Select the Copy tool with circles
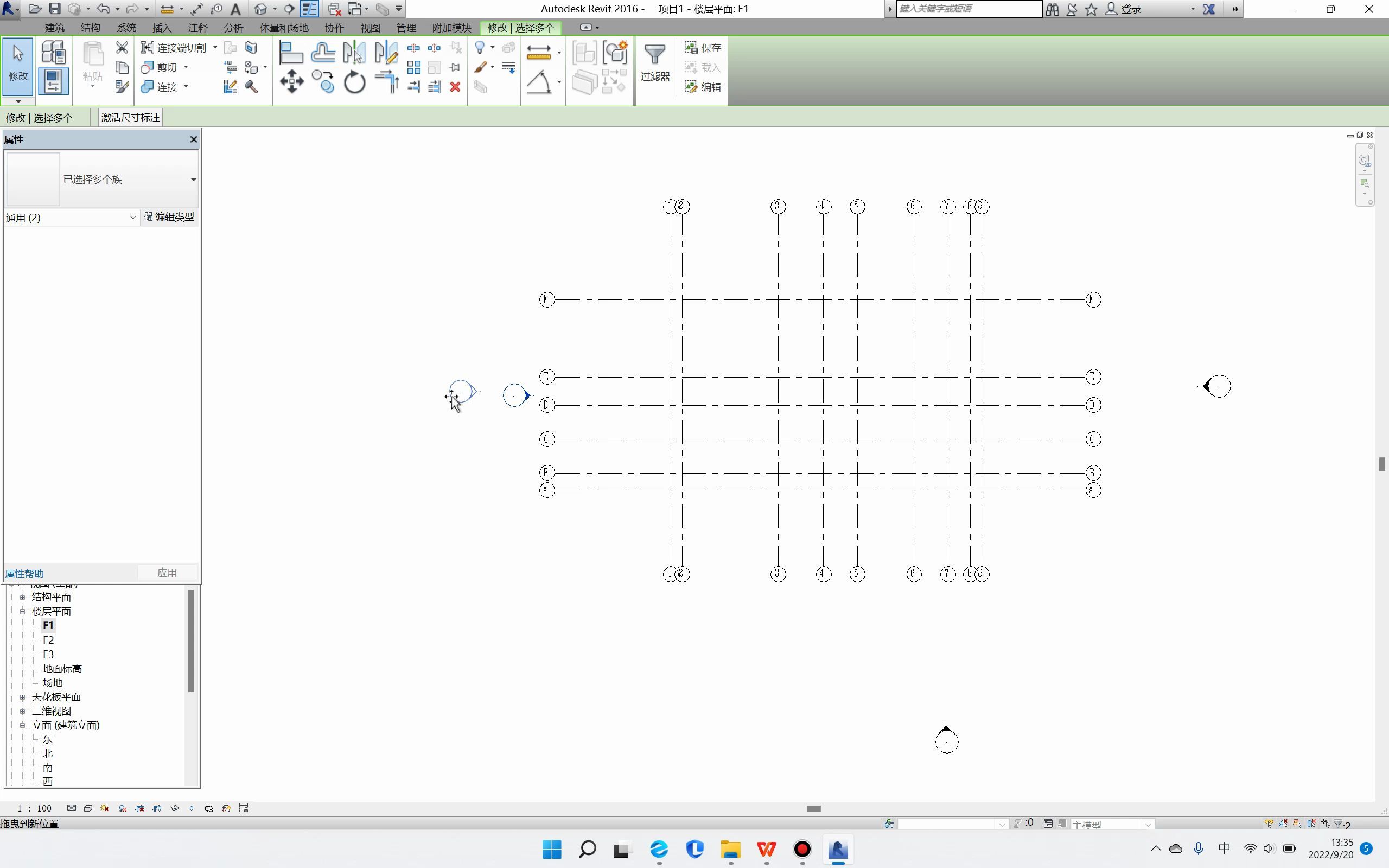This screenshot has height=868, width=1389. click(x=323, y=81)
